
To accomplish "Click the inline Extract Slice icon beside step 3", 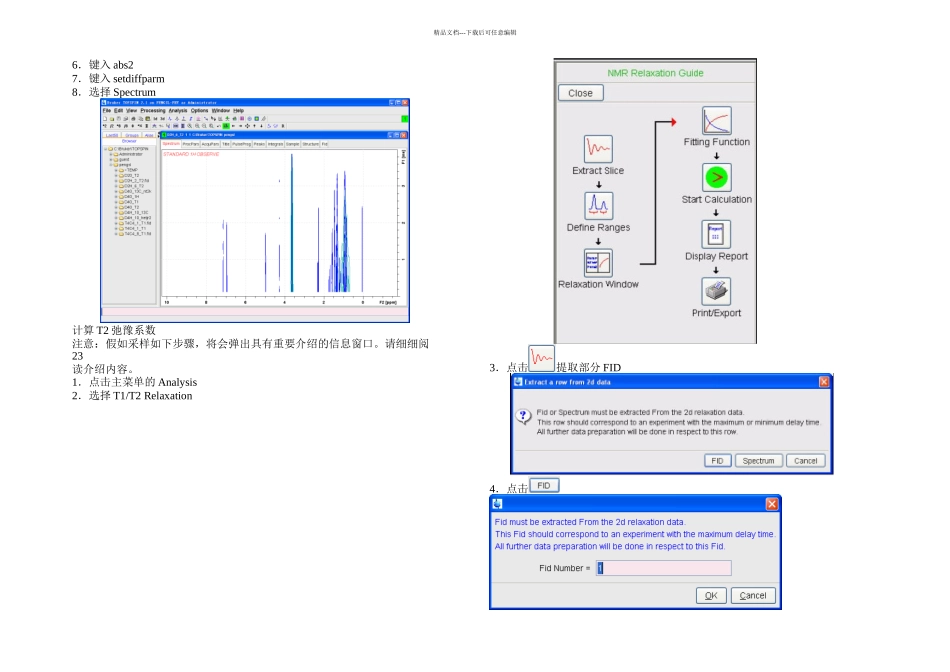I will [x=542, y=358].
